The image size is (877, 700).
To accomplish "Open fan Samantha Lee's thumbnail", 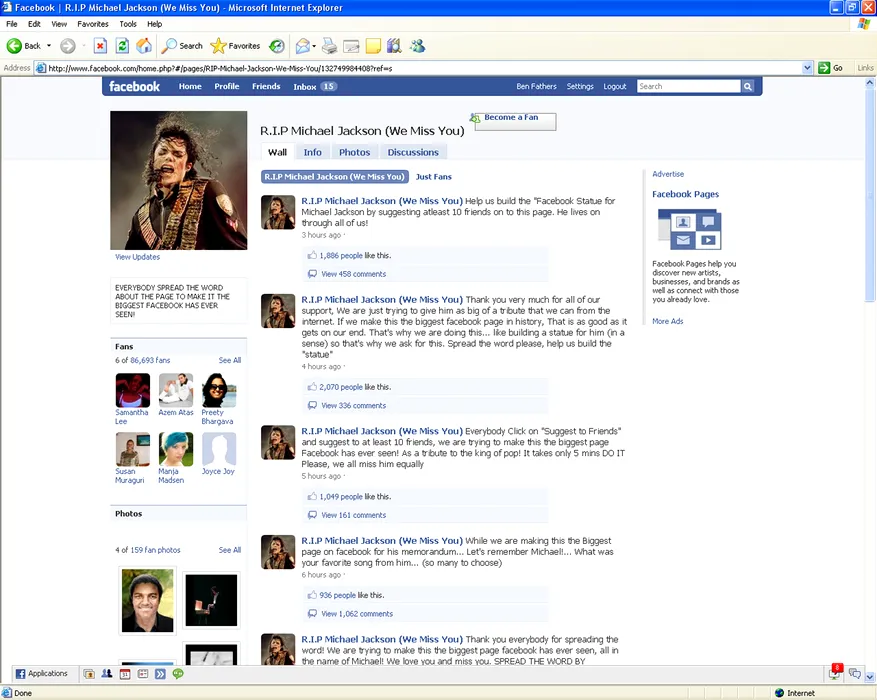I will [133, 390].
